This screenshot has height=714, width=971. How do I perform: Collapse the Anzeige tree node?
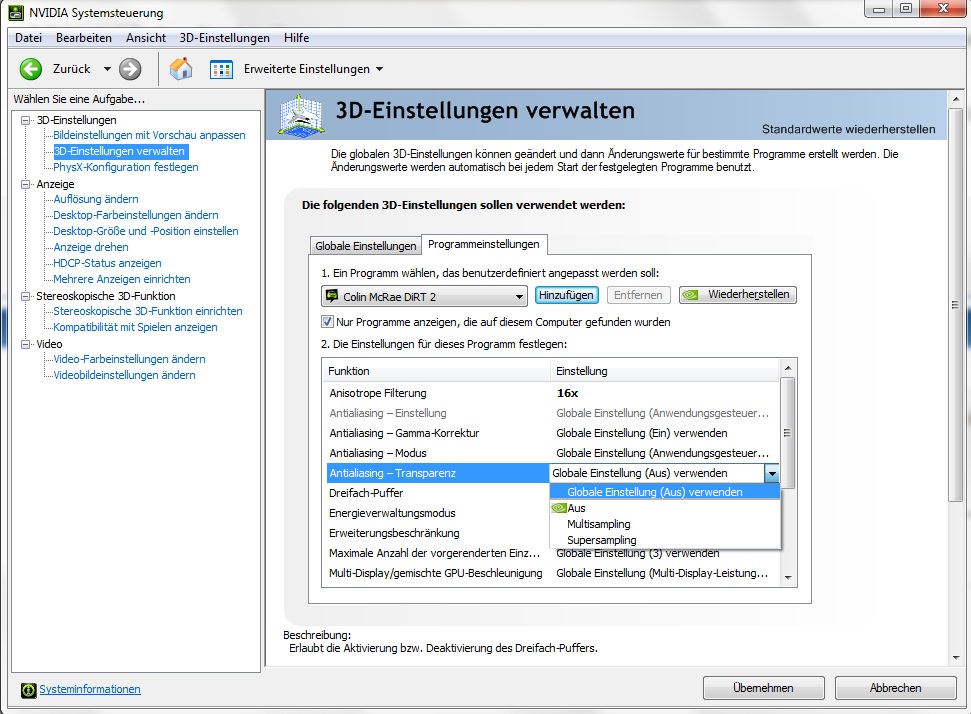coord(25,184)
